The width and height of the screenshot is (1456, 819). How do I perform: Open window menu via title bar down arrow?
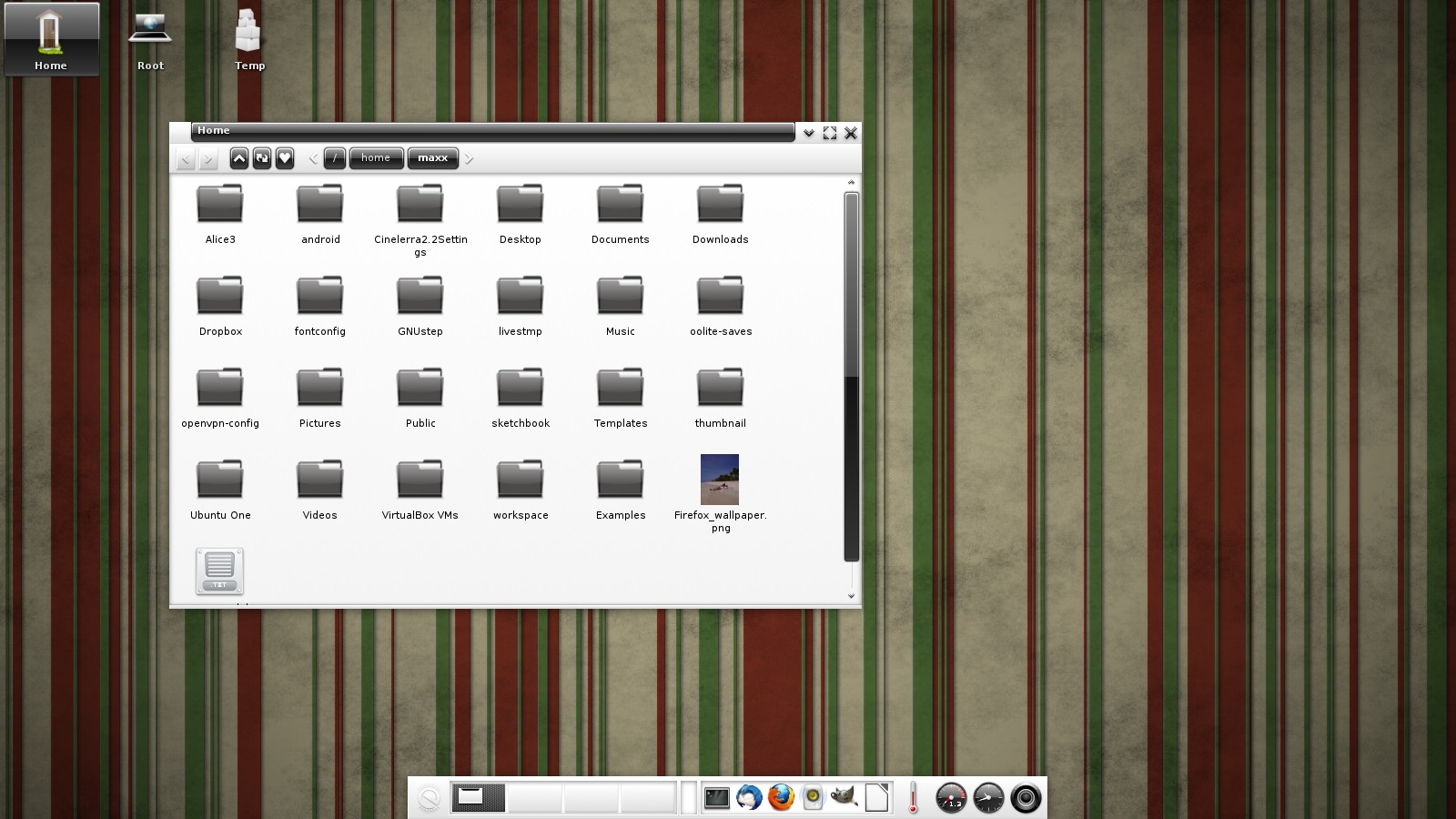point(808,133)
